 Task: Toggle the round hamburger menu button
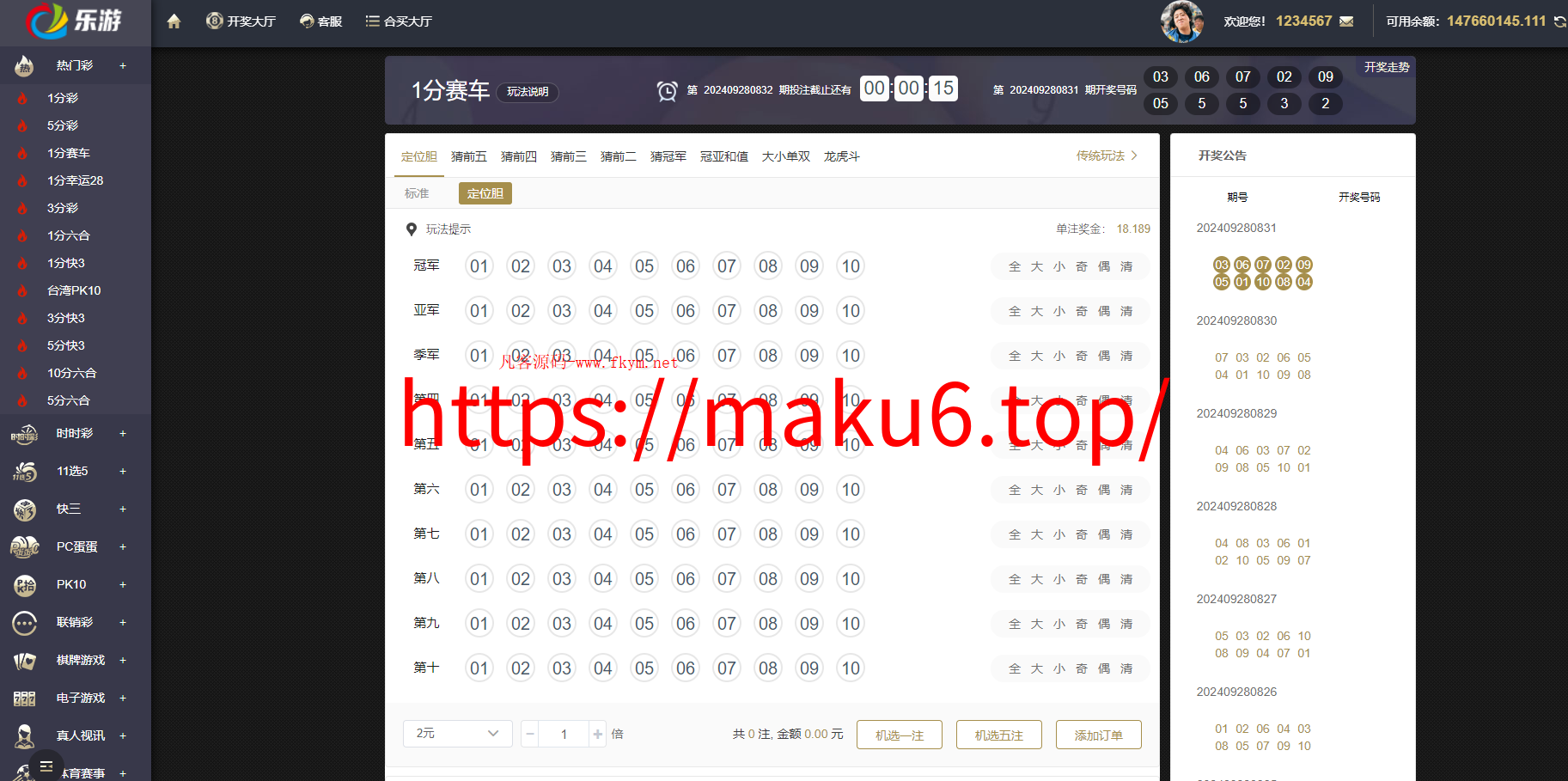[46, 766]
